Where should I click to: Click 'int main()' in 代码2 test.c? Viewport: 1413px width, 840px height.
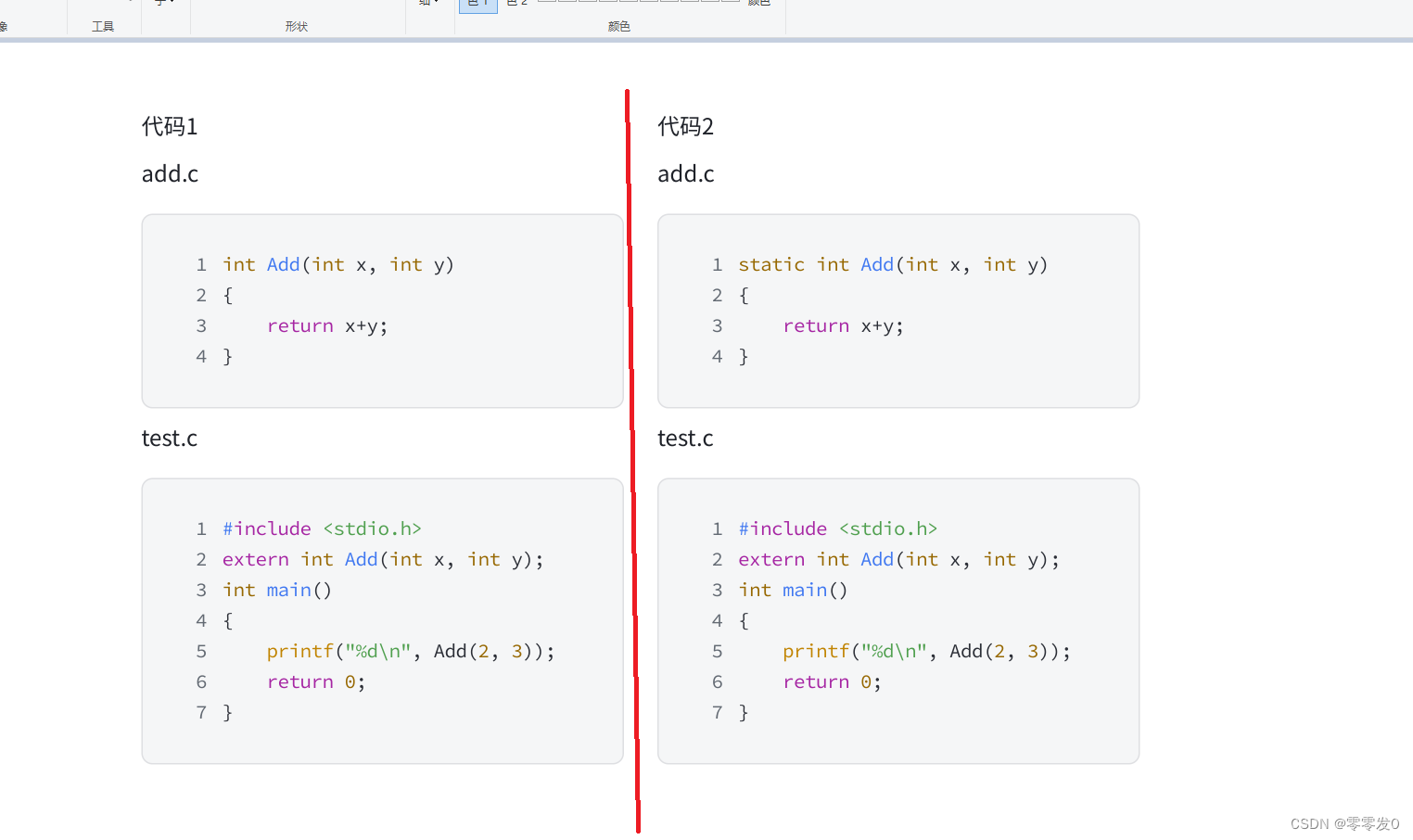click(x=793, y=590)
